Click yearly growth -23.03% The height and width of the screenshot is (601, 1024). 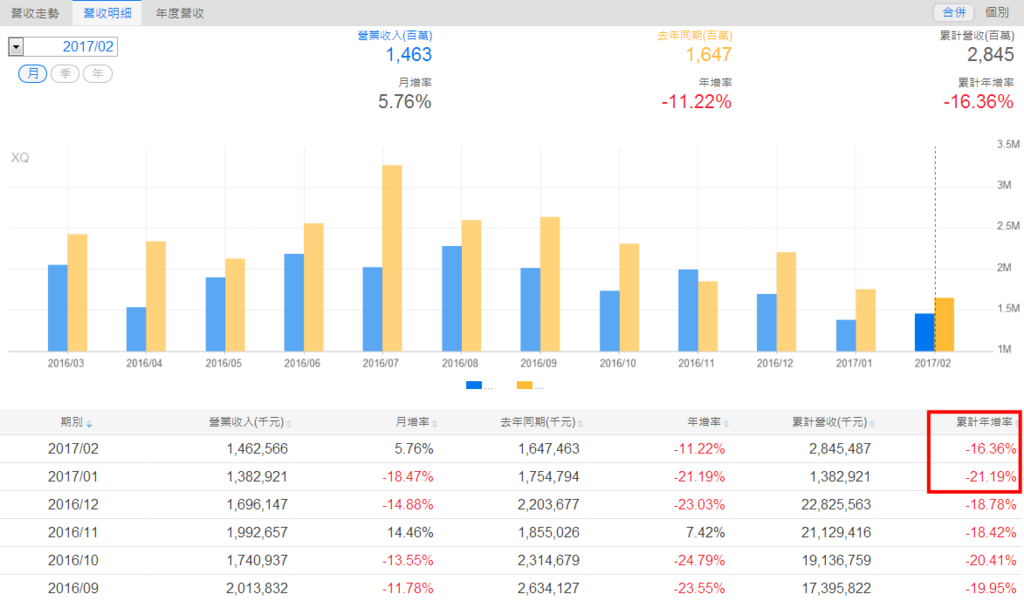699,505
